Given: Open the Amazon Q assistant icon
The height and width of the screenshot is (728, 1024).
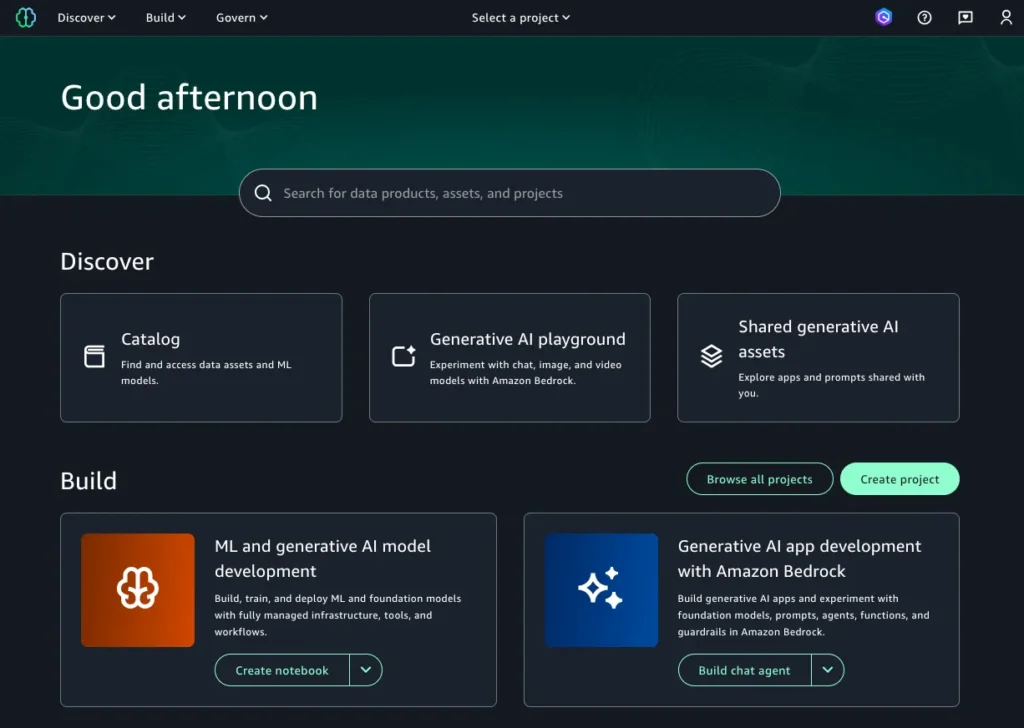Looking at the screenshot, I should 883,17.
